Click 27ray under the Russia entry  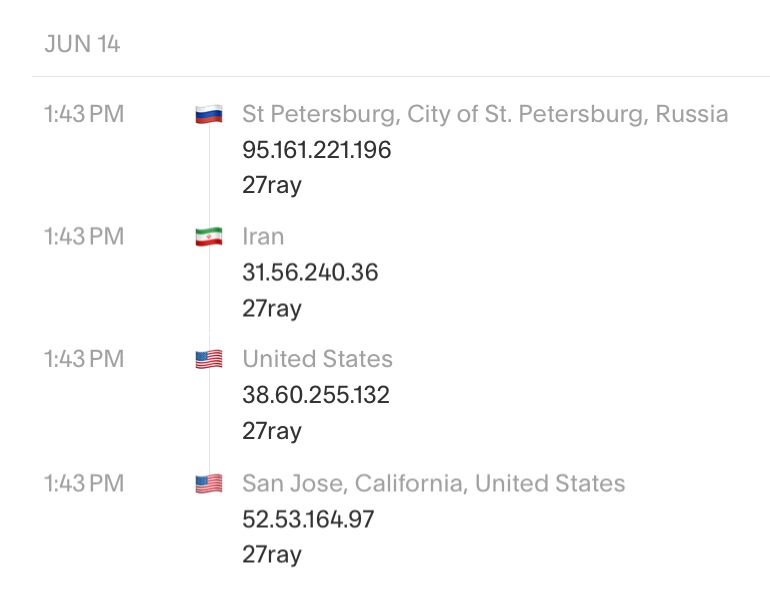click(272, 186)
